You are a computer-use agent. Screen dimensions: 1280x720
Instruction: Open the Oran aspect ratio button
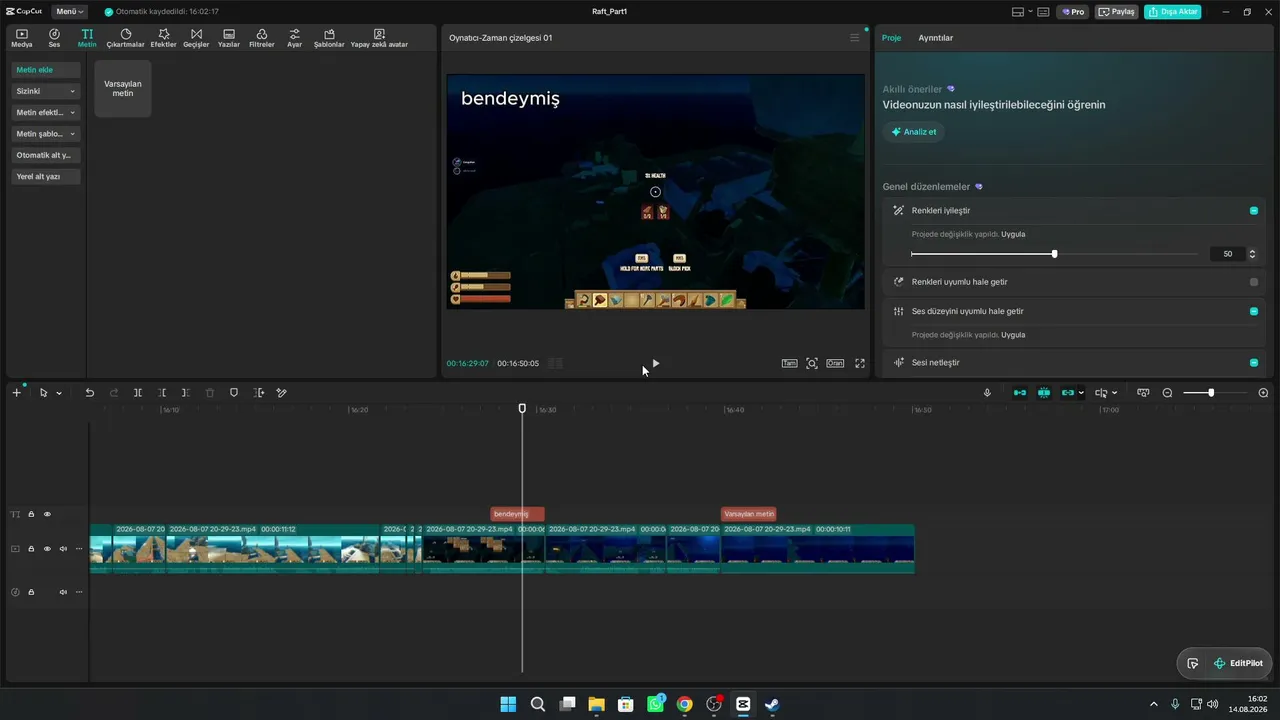click(835, 363)
